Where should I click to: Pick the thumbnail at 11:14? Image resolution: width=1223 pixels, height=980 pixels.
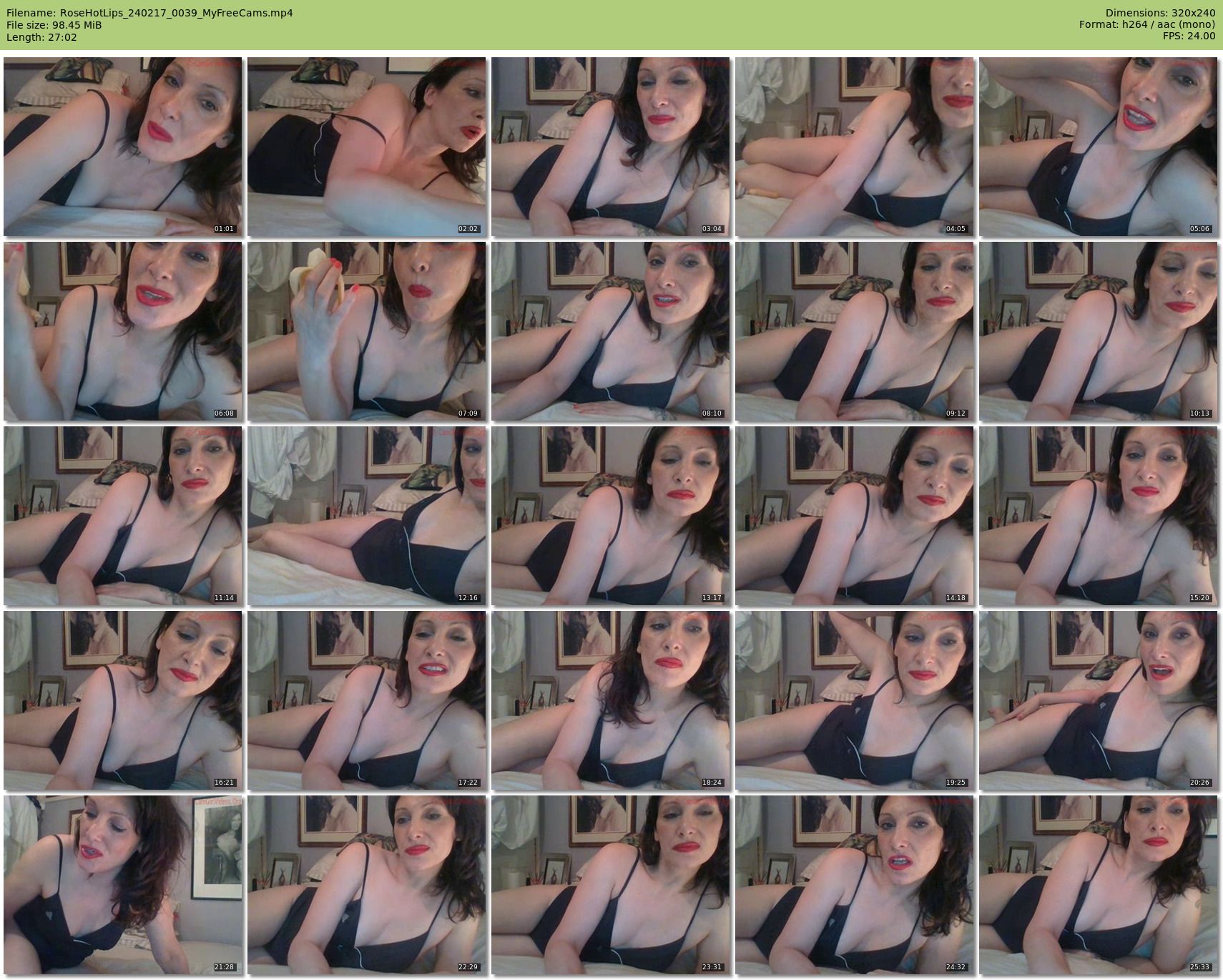[123, 516]
